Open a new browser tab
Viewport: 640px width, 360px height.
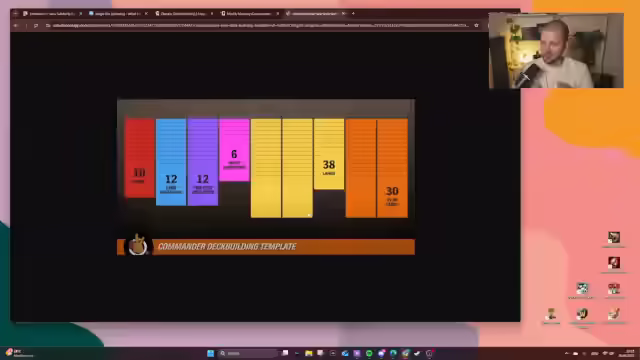coord(353,13)
